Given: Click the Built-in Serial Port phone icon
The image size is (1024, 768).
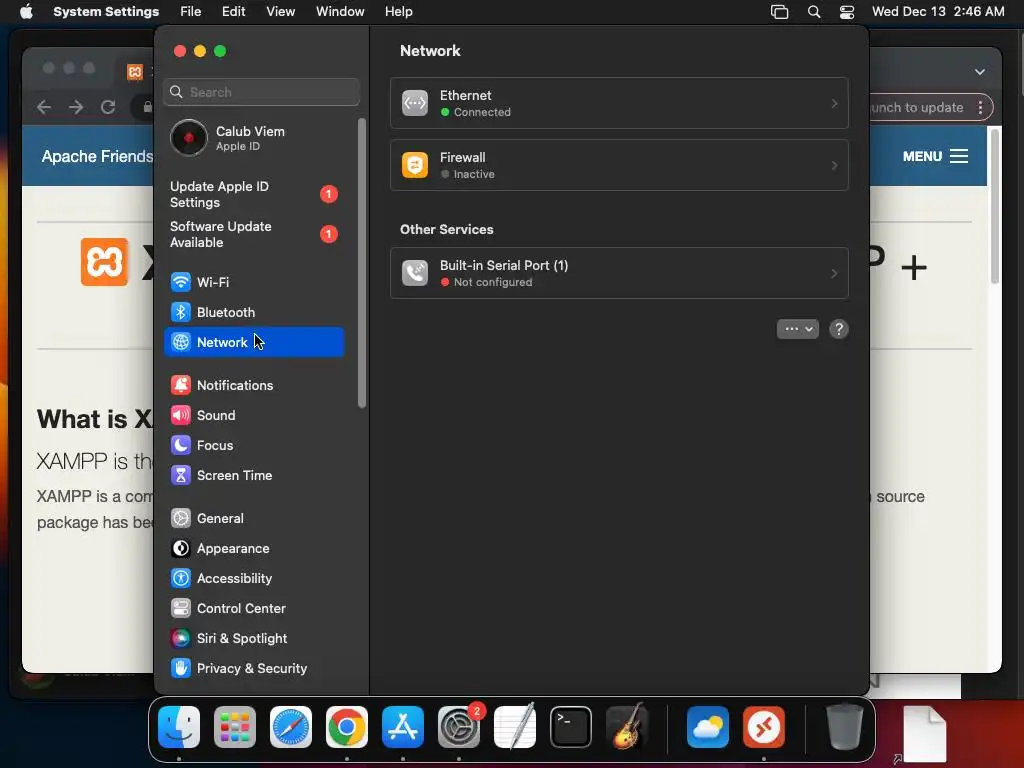Looking at the screenshot, I should [x=415, y=273].
